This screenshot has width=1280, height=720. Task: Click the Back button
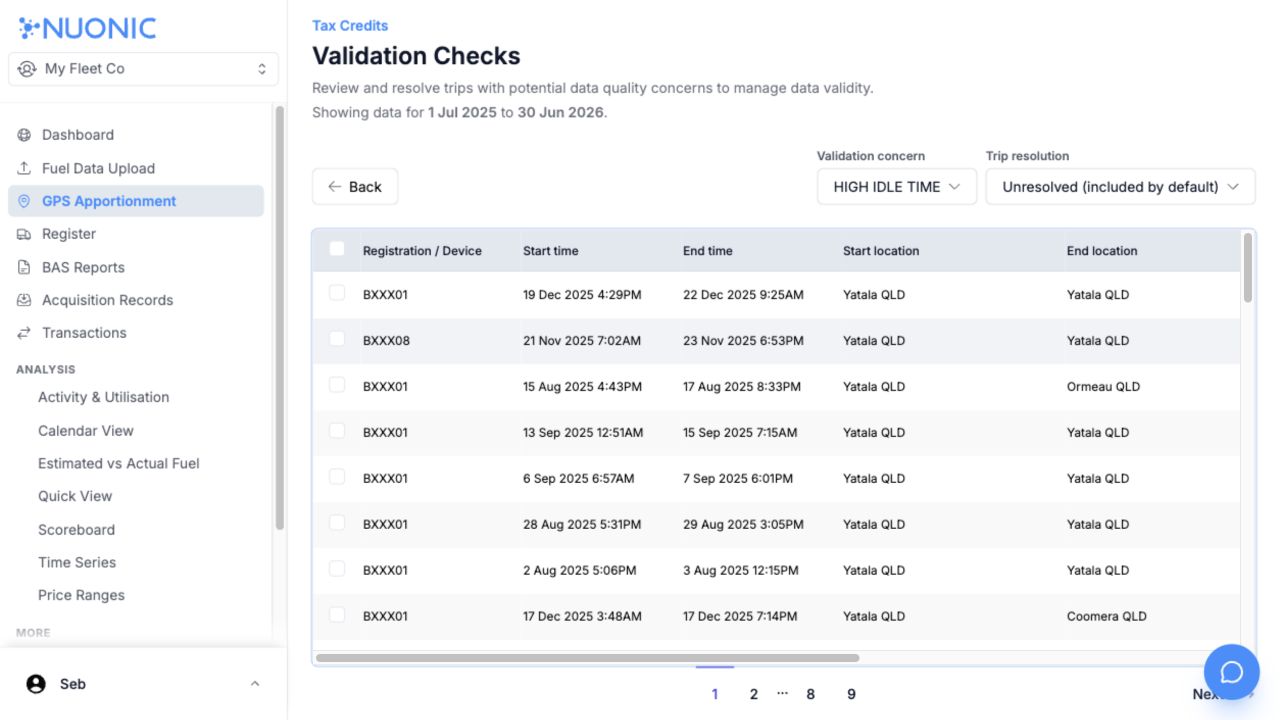click(355, 187)
